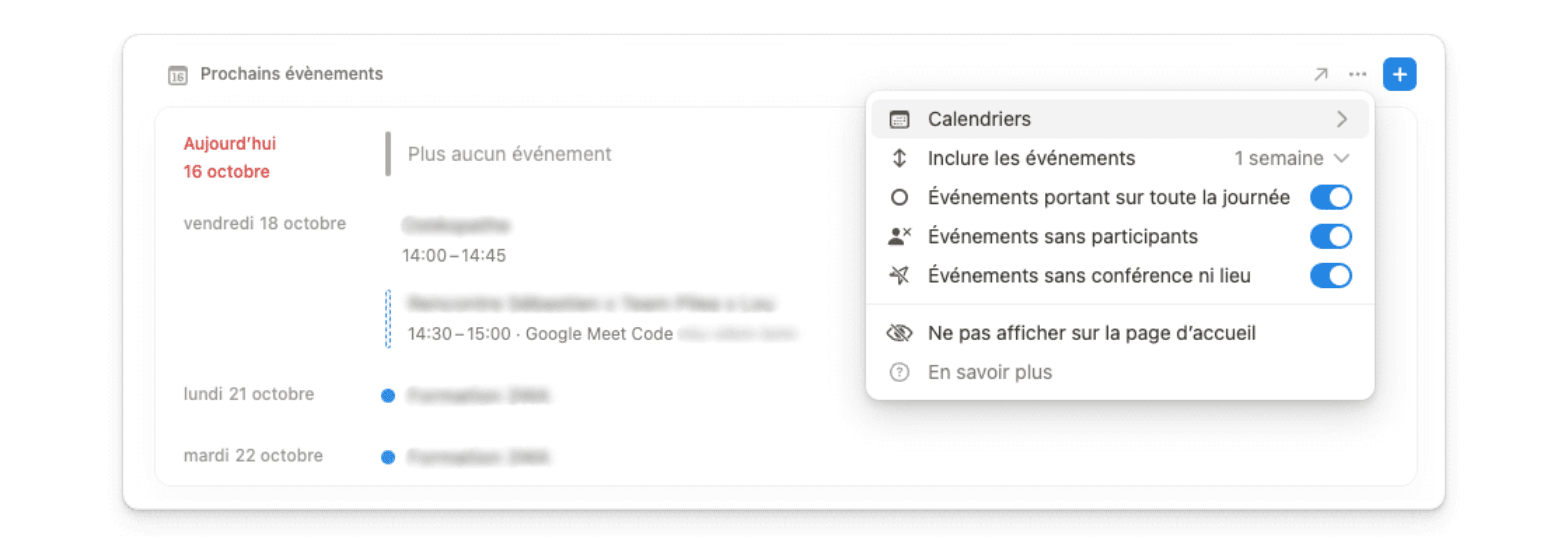Click the Calendriers calendar icon
Image resolution: width=1568 pixels, height=544 pixels.
899,119
